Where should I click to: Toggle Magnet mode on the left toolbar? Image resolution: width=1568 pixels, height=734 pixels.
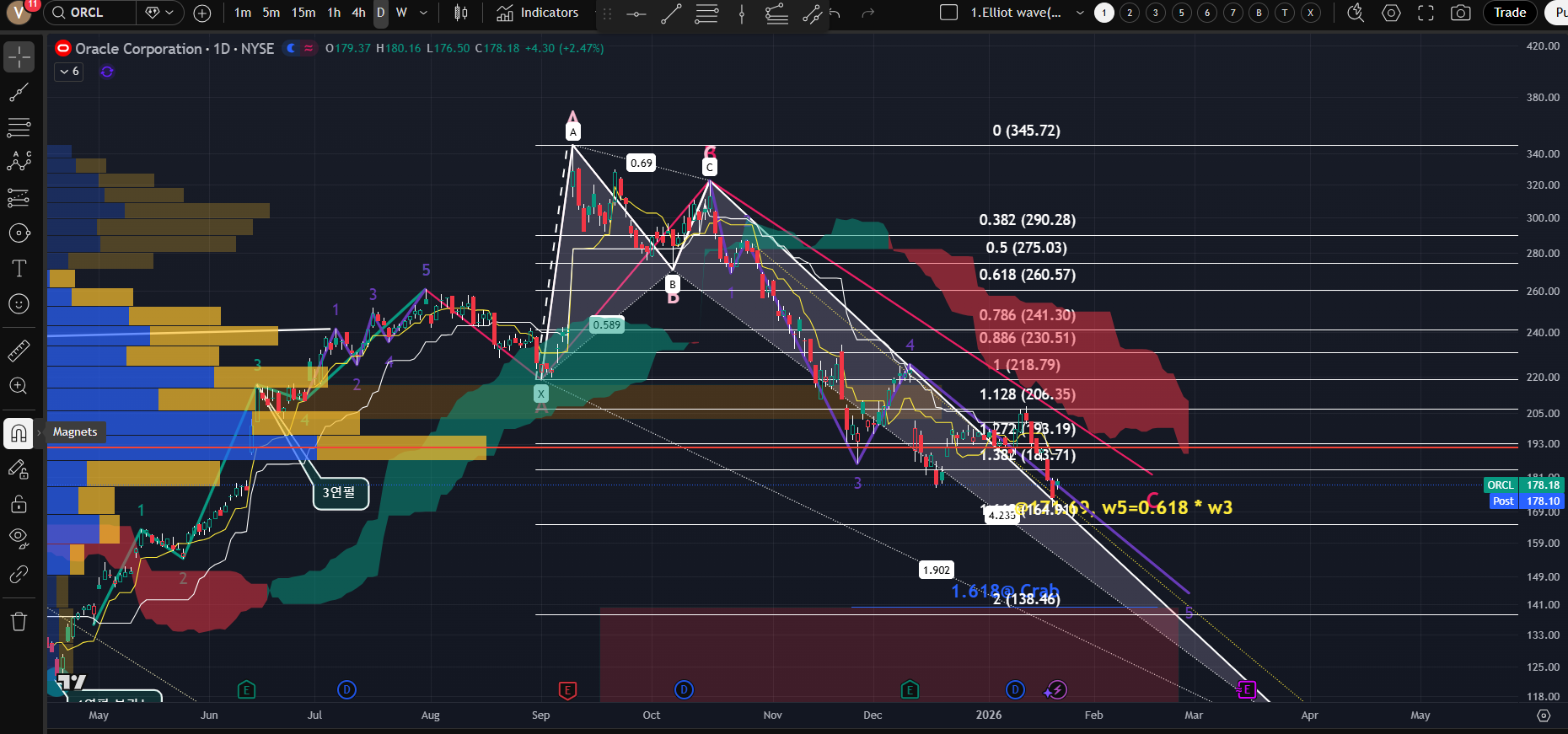19,433
